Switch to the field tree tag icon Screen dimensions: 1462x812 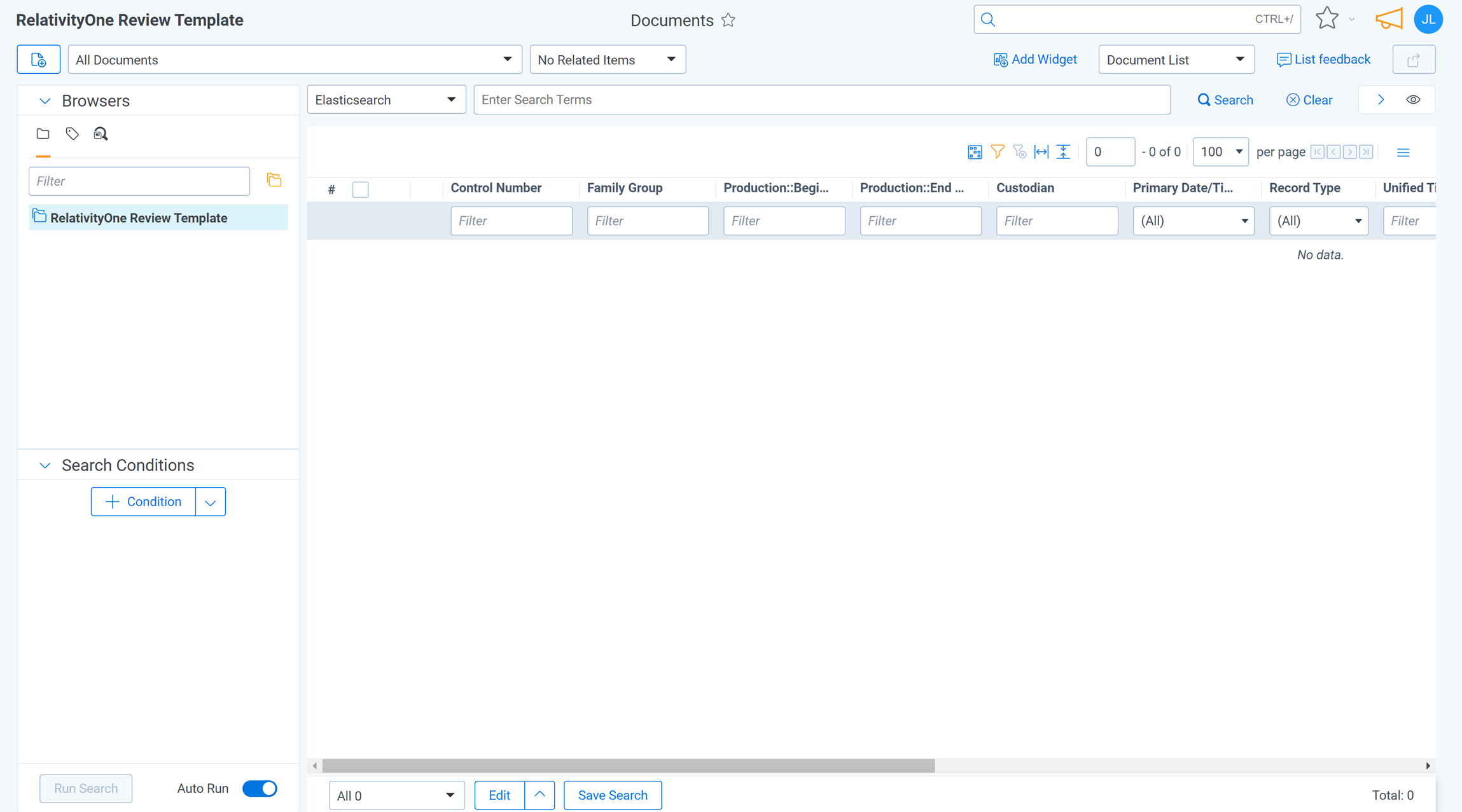coord(72,134)
